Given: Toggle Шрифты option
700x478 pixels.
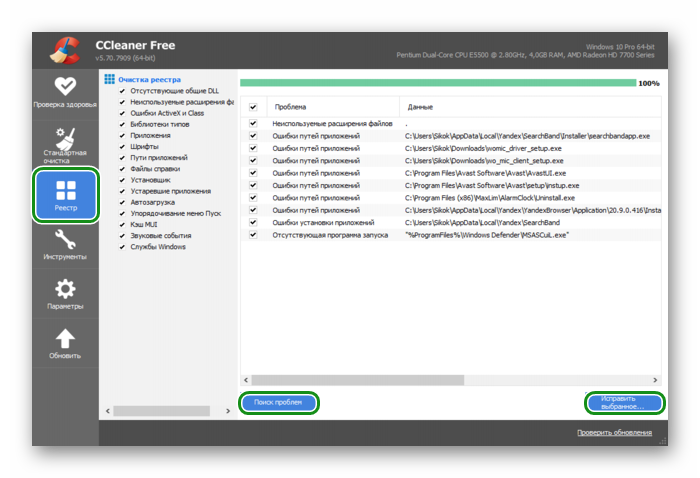Looking at the screenshot, I should click(x=122, y=147).
